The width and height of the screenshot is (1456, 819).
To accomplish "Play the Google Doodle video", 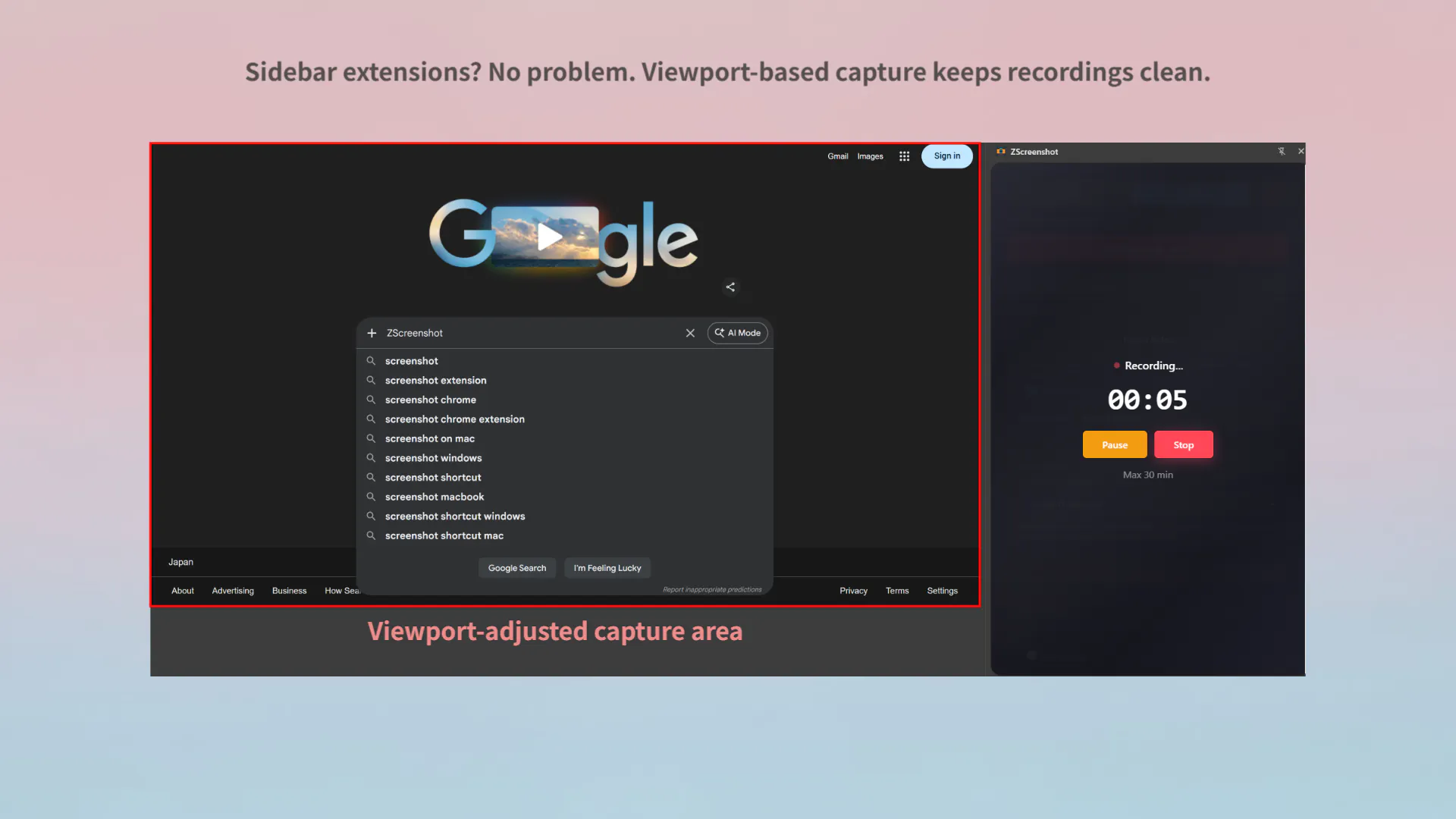I will click(x=549, y=237).
